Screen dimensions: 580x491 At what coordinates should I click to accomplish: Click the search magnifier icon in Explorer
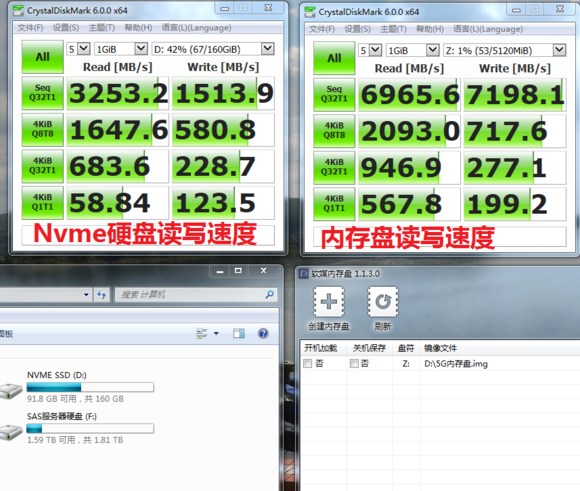[x=270, y=294]
